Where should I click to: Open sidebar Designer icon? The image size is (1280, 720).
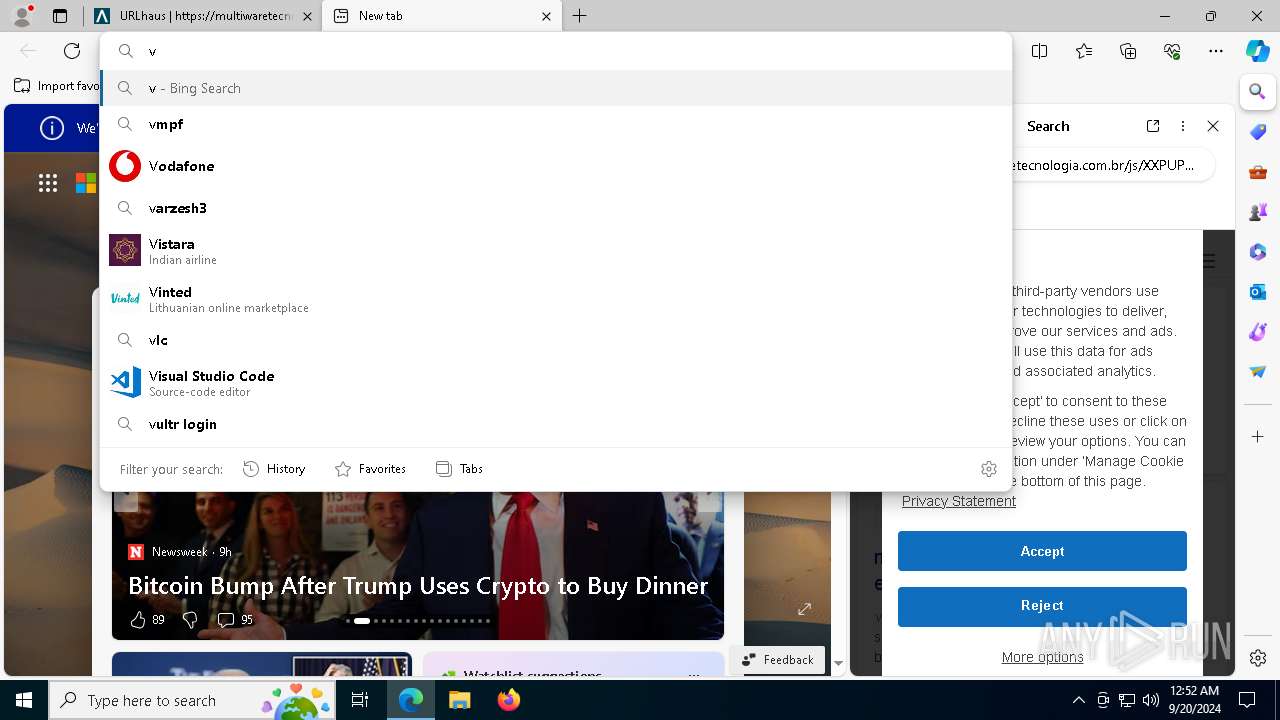click(1258, 332)
